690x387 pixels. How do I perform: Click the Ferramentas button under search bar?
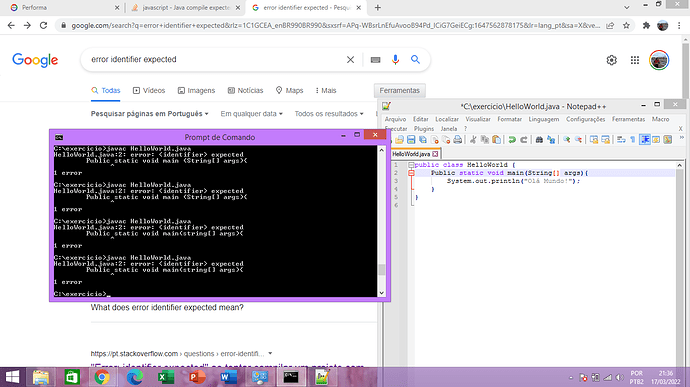click(400, 90)
